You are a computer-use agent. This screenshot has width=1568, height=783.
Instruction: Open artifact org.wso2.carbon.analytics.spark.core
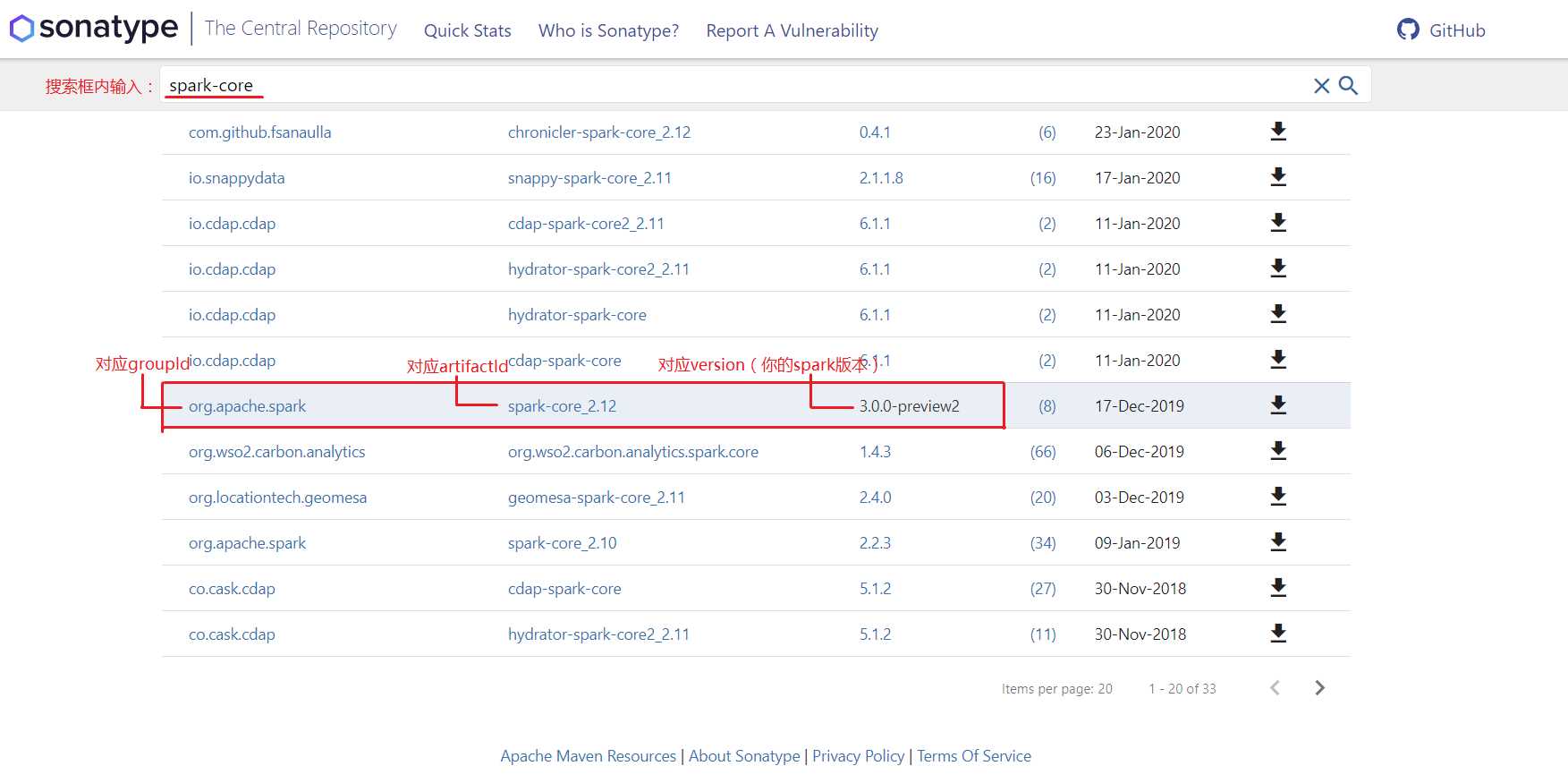coord(632,452)
